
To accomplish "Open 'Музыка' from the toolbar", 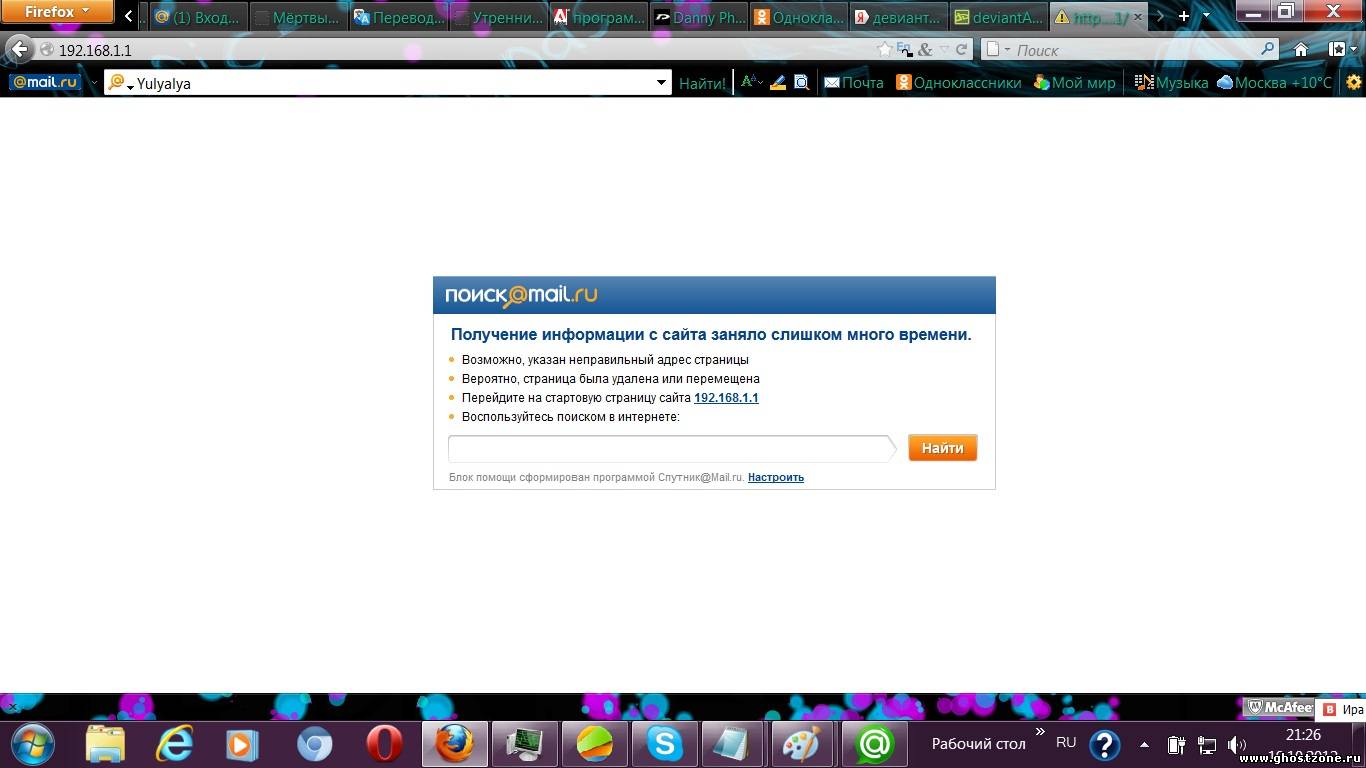I will coord(1171,83).
